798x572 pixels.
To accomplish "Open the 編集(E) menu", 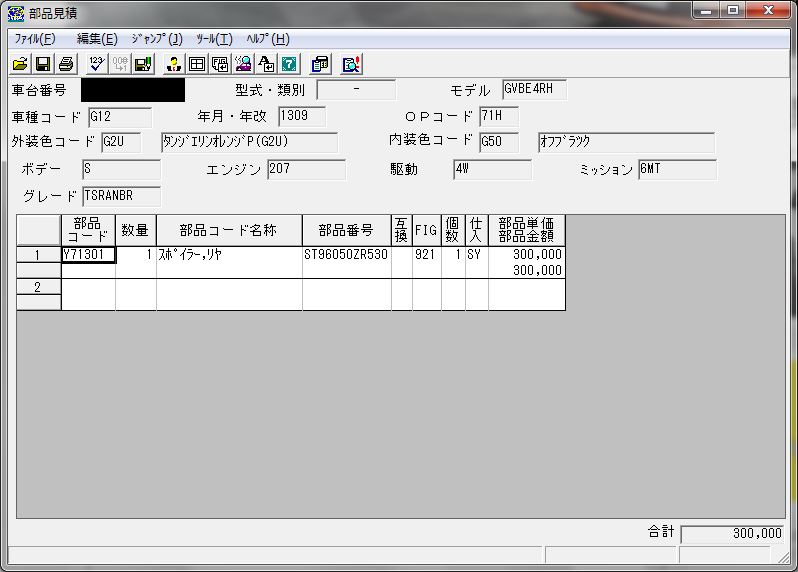I will (97, 39).
